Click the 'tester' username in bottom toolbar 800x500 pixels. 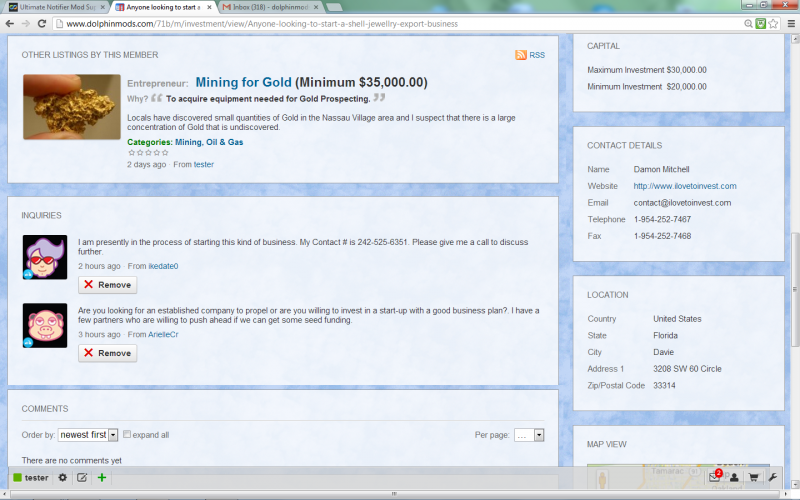(37, 478)
